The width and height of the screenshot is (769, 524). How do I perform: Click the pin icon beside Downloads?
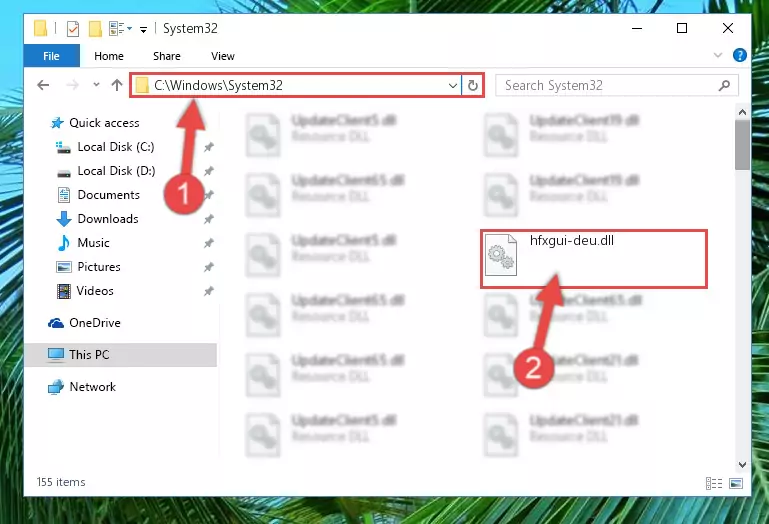click(x=209, y=219)
